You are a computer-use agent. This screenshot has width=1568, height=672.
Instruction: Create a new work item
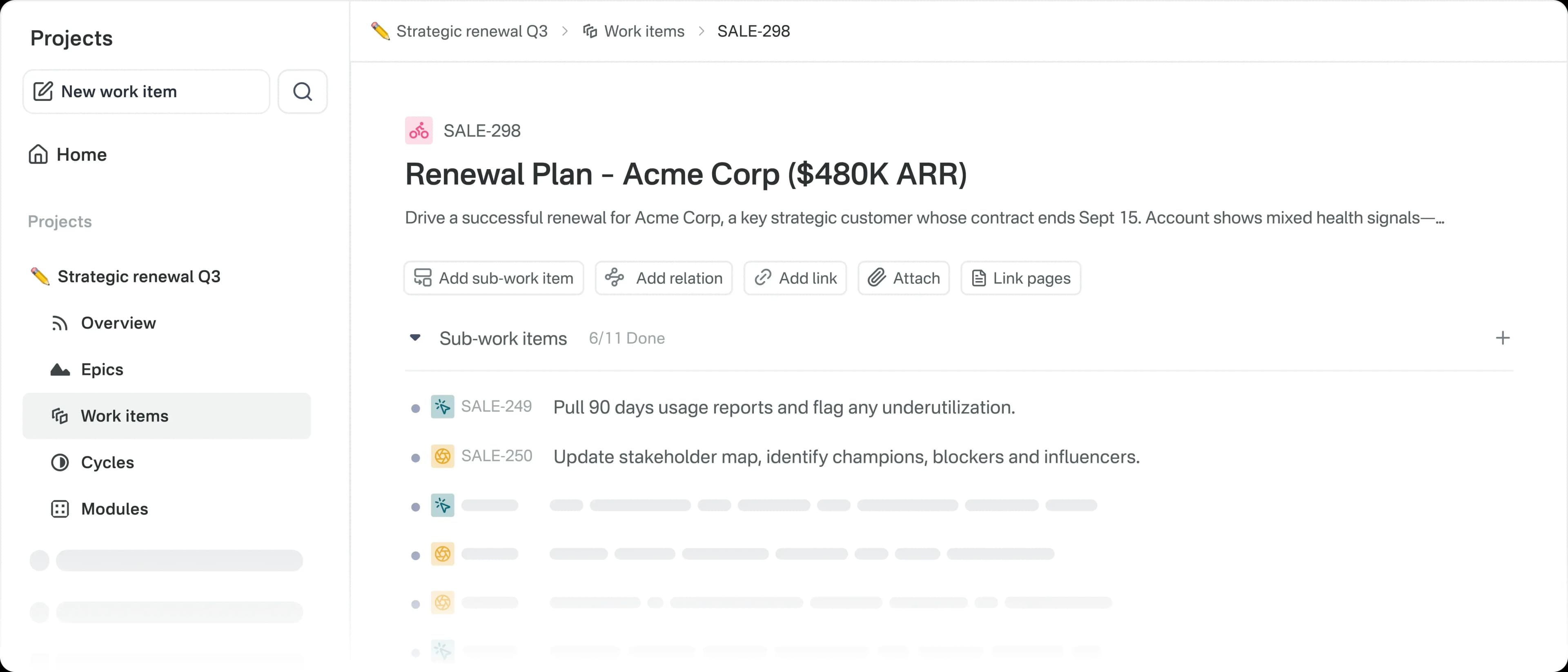tap(146, 92)
